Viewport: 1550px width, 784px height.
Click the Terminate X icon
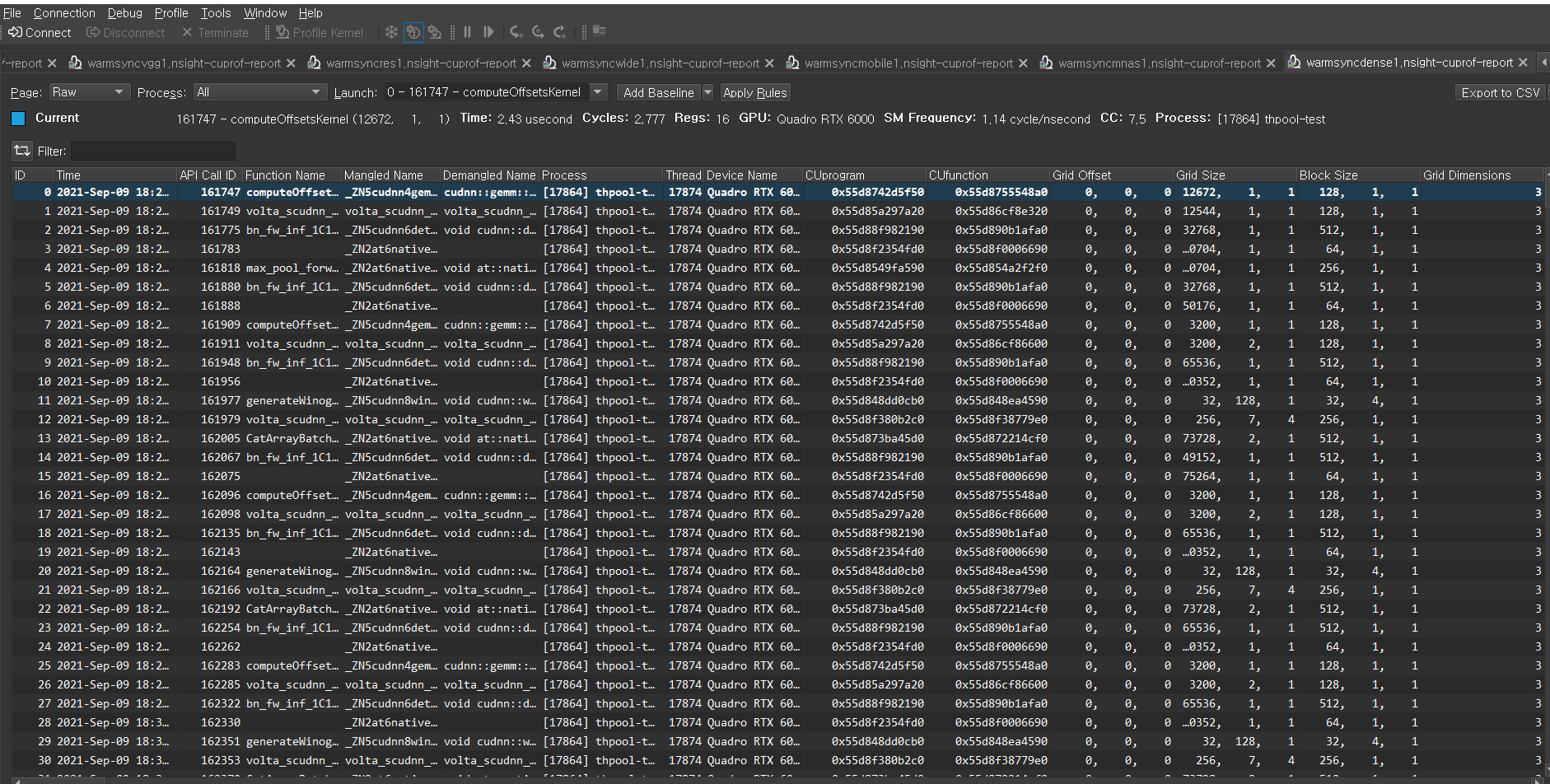coord(187,33)
